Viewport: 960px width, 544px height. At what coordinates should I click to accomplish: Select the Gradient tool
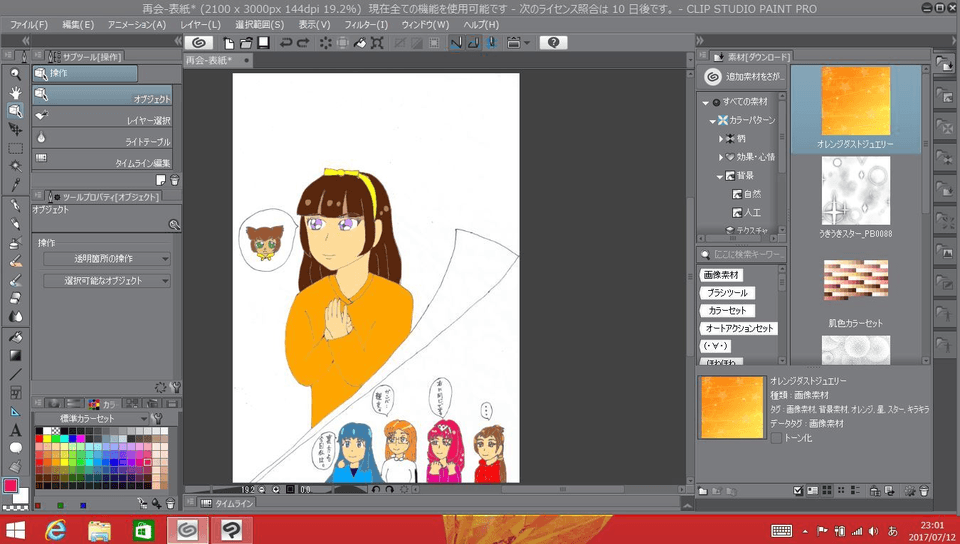(x=15, y=355)
